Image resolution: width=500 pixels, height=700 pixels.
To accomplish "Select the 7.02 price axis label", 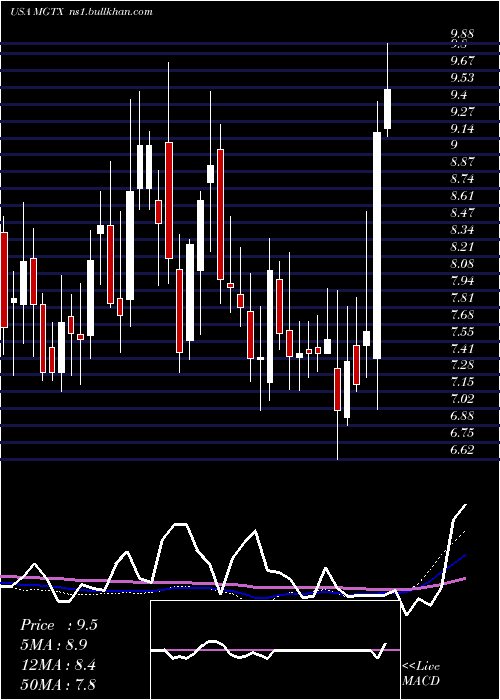I will click(x=462, y=399).
